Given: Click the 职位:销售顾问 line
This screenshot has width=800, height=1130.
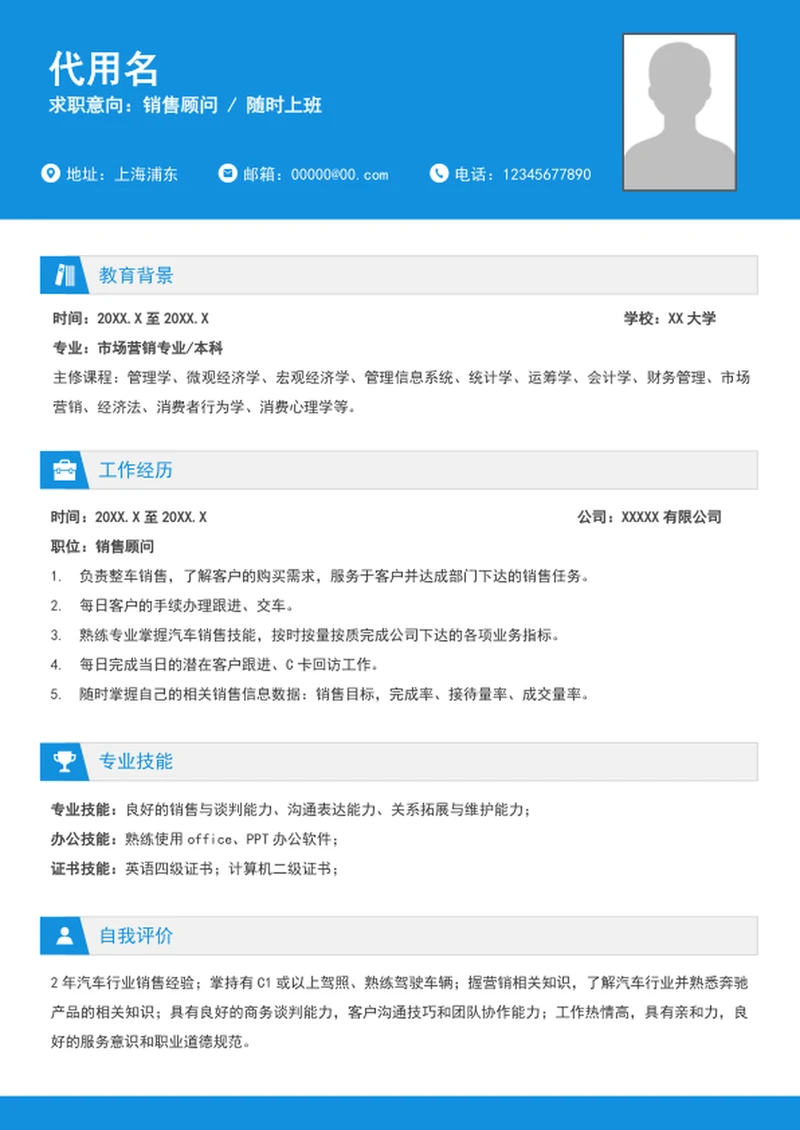Looking at the screenshot, I should [x=102, y=546].
